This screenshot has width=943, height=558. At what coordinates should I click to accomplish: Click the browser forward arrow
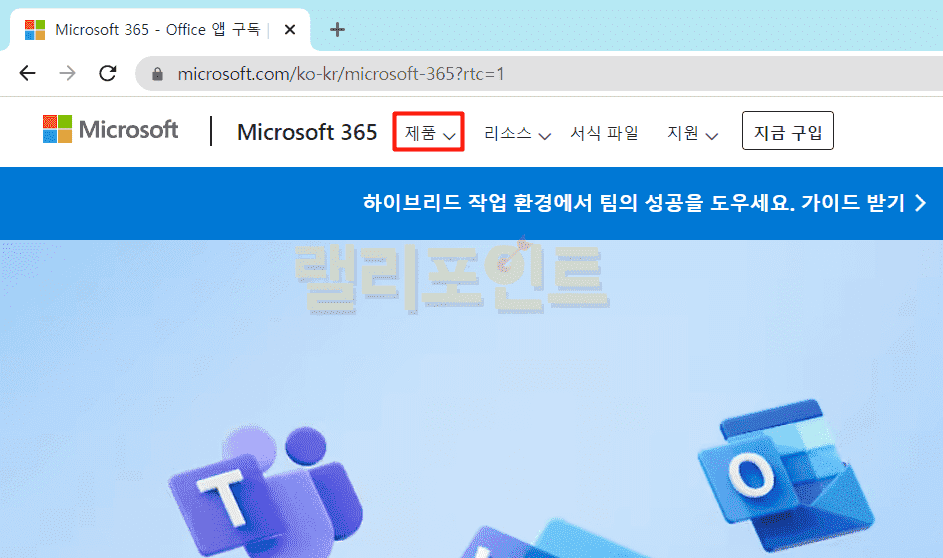click(x=67, y=73)
